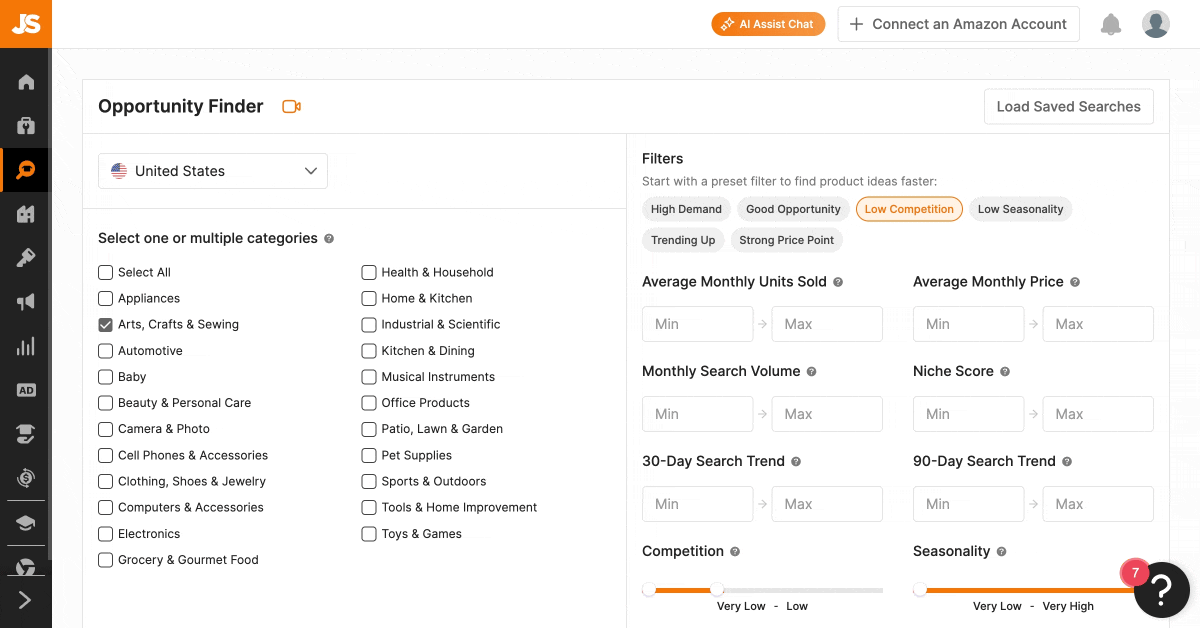Show 30-Day Search Trend info icon
1200x628 pixels.
tap(796, 462)
